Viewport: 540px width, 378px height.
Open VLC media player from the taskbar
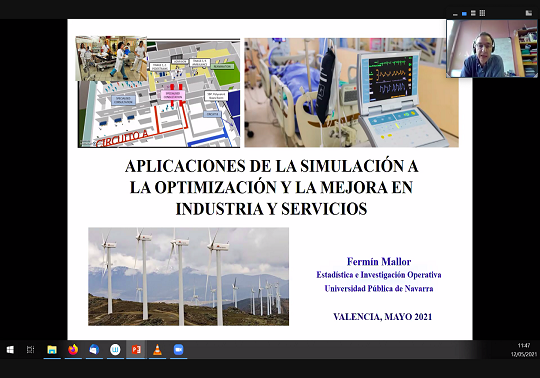(x=157, y=350)
